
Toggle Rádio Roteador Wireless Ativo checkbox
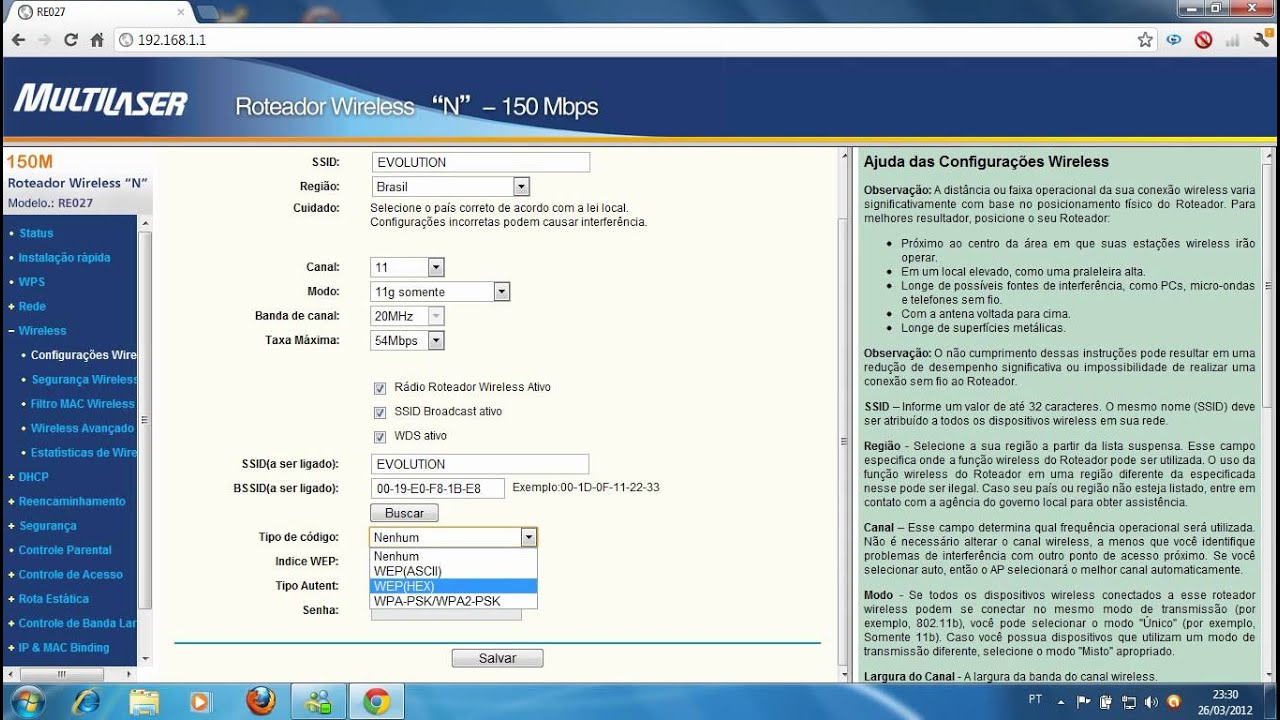point(380,388)
